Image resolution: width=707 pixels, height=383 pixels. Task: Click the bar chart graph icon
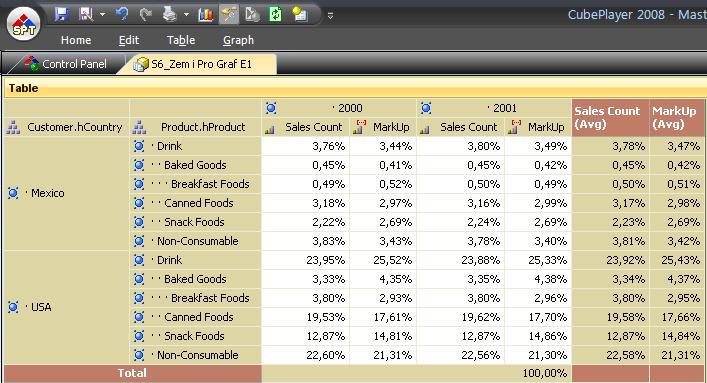click(x=206, y=14)
